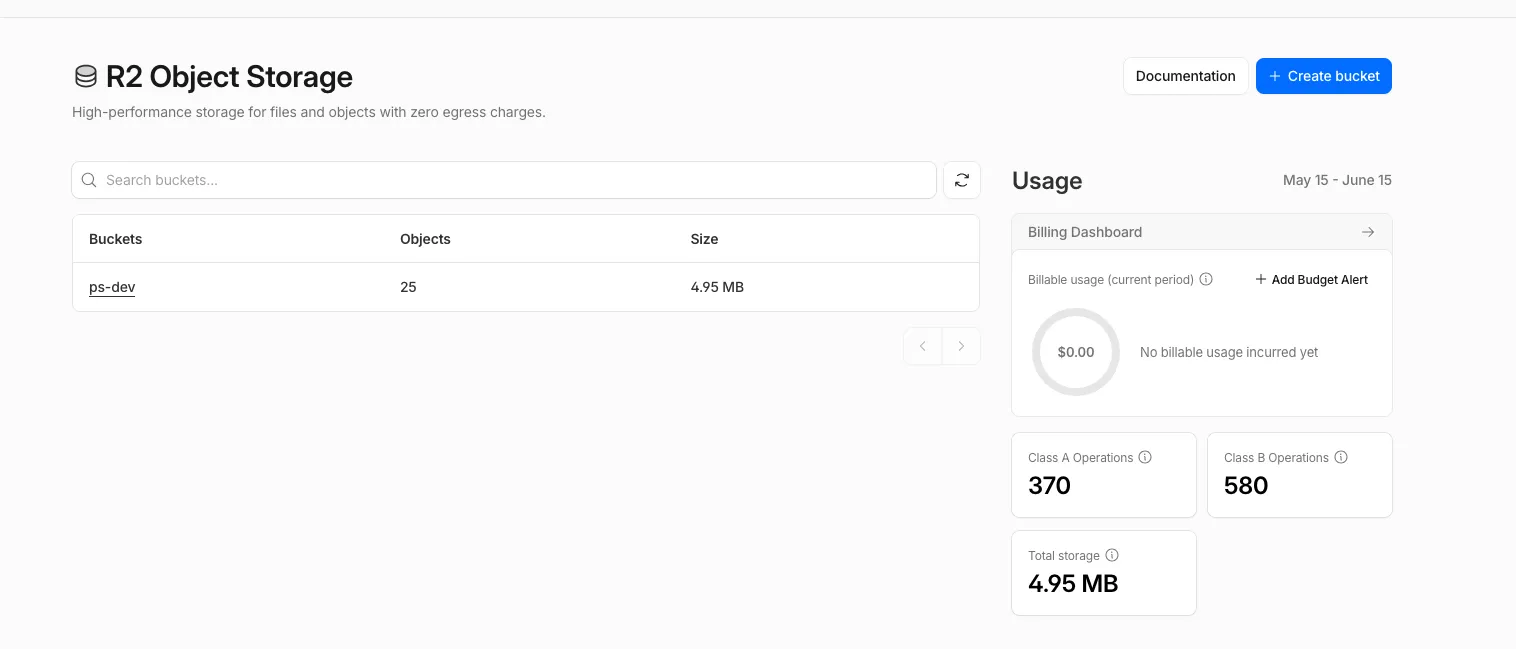Click info icon beside Class B Operations
1516x649 pixels.
click(1341, 457)
